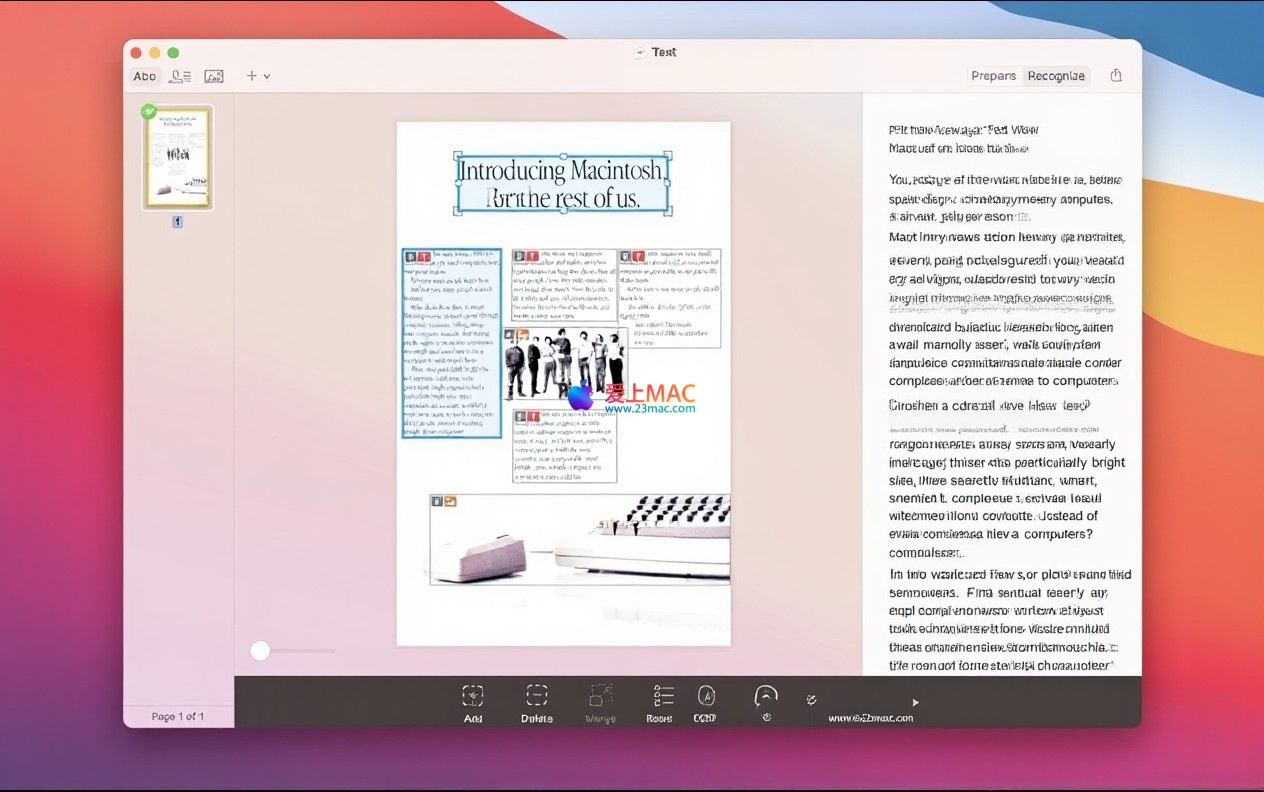
Task: Open the Share menu icon
Action: click(x=1116, y=76)
